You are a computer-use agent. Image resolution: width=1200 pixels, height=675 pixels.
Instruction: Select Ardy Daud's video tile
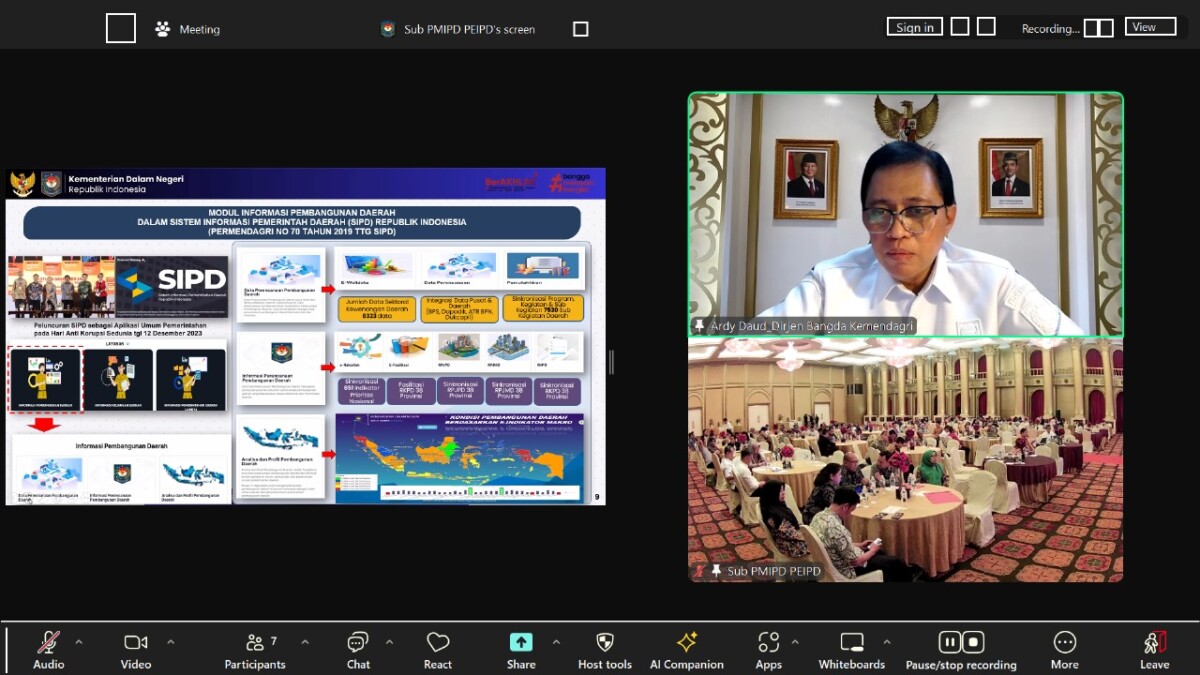[905, 214]
